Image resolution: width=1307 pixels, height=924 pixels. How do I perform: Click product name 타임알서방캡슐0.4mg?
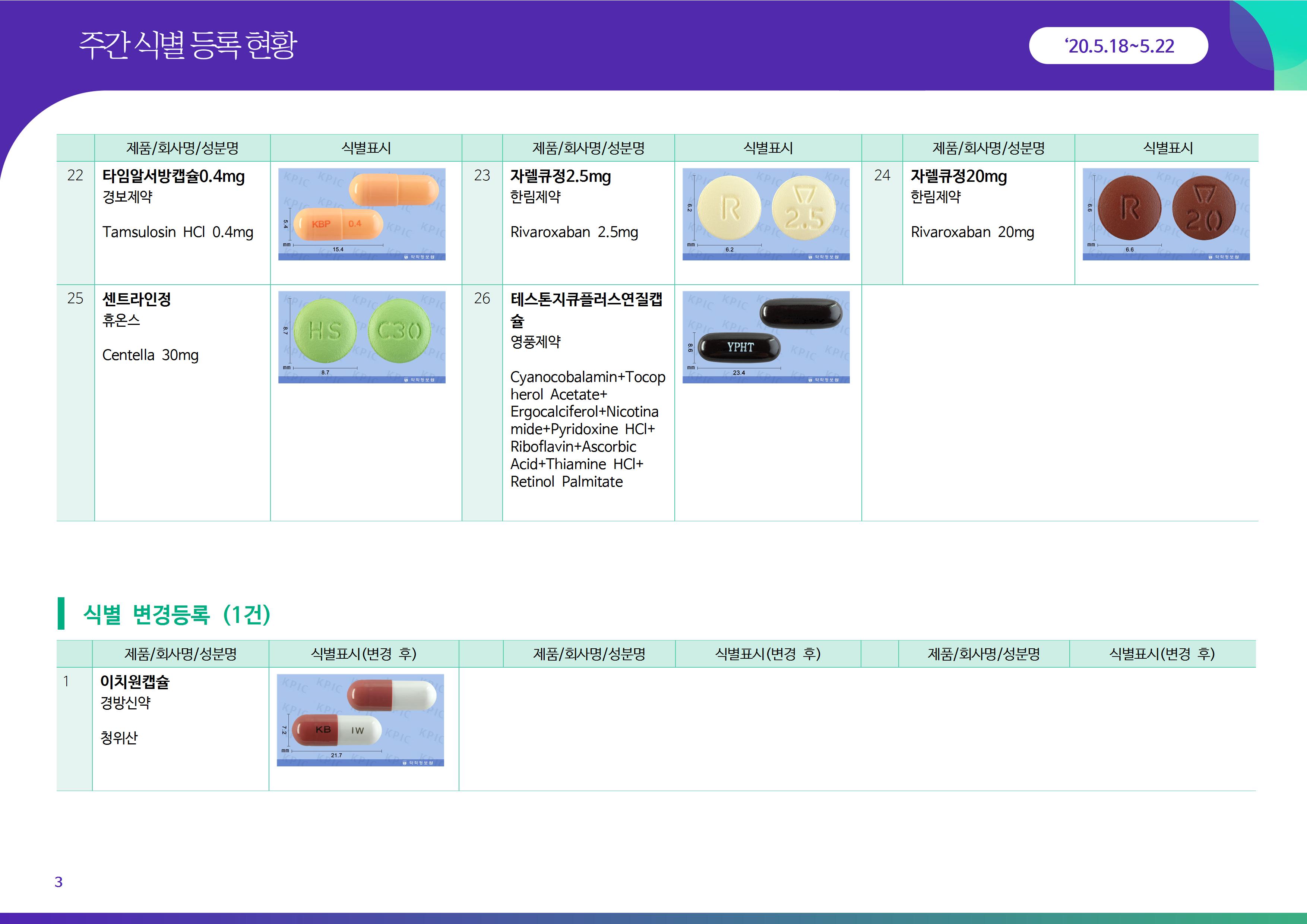(173, 176)
